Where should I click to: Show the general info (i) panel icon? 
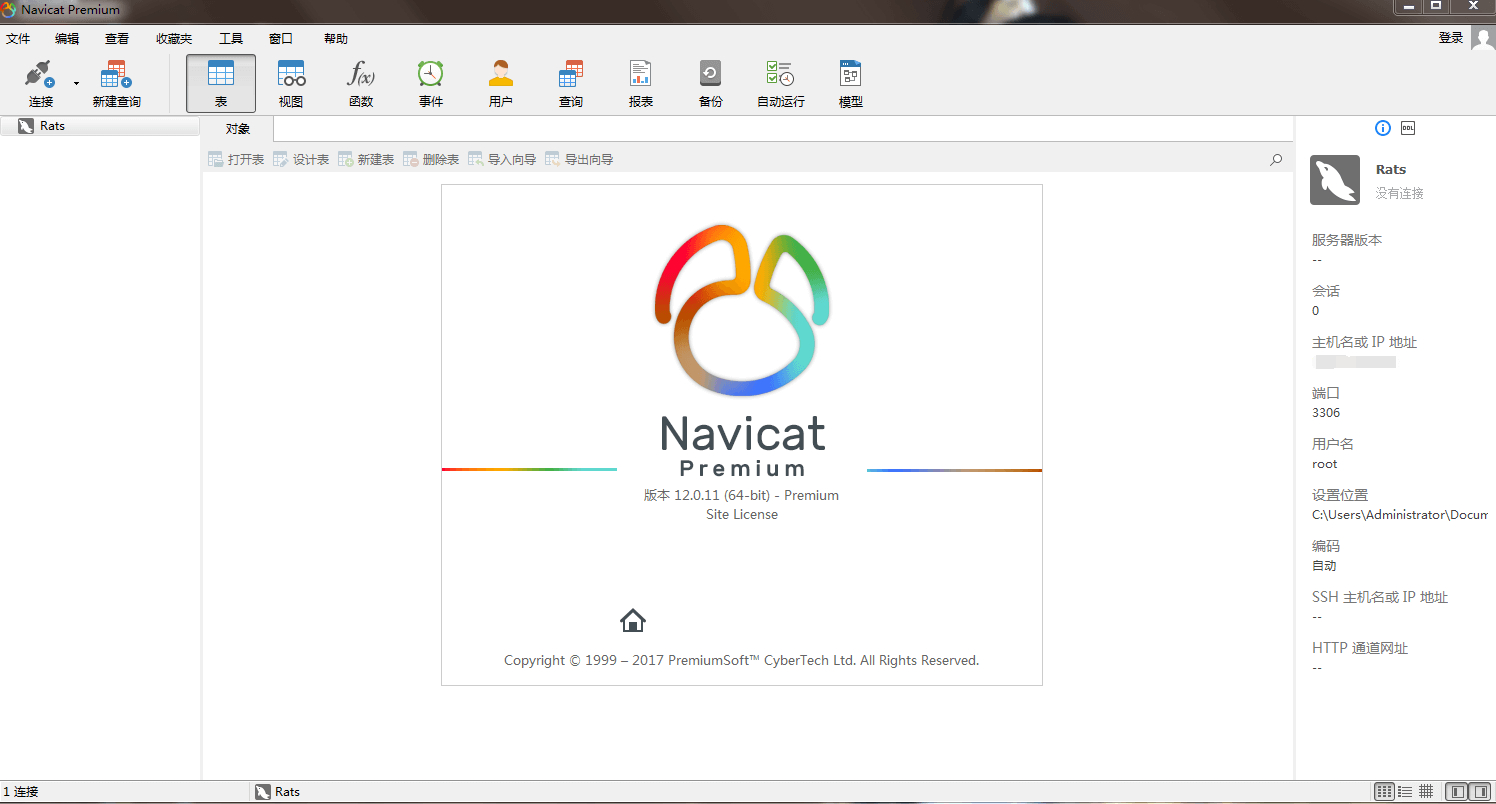tap(1383, 128)
